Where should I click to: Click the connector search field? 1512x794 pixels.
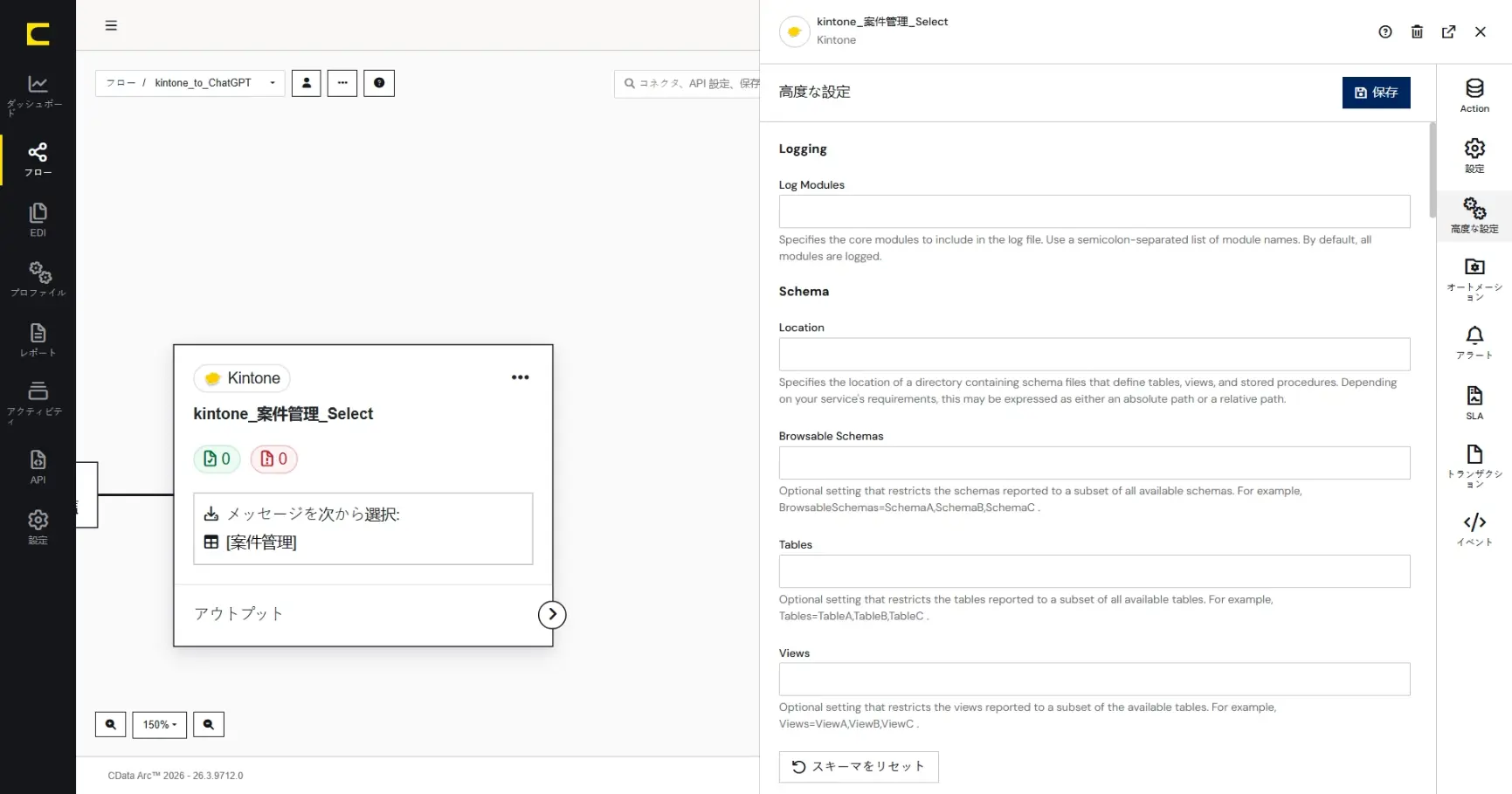687,84
